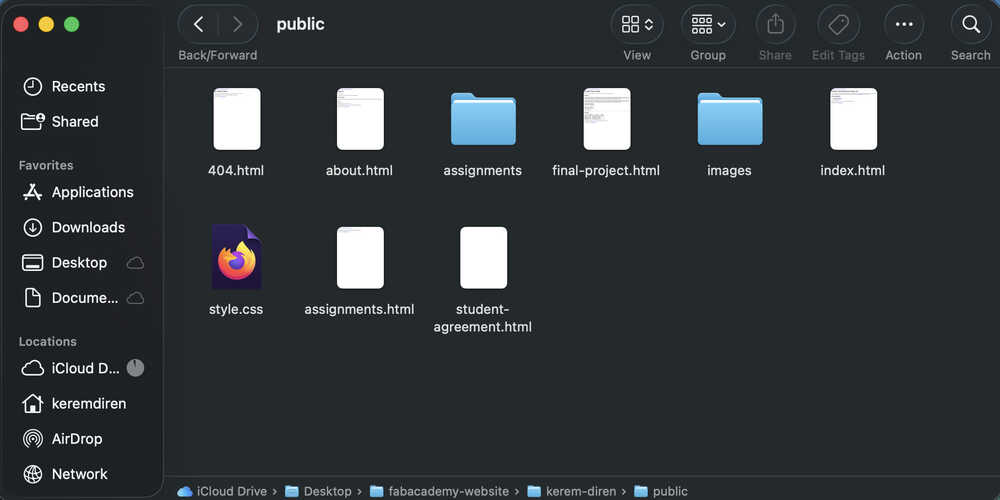Open Documents in the sidebar

pos(82,298)
